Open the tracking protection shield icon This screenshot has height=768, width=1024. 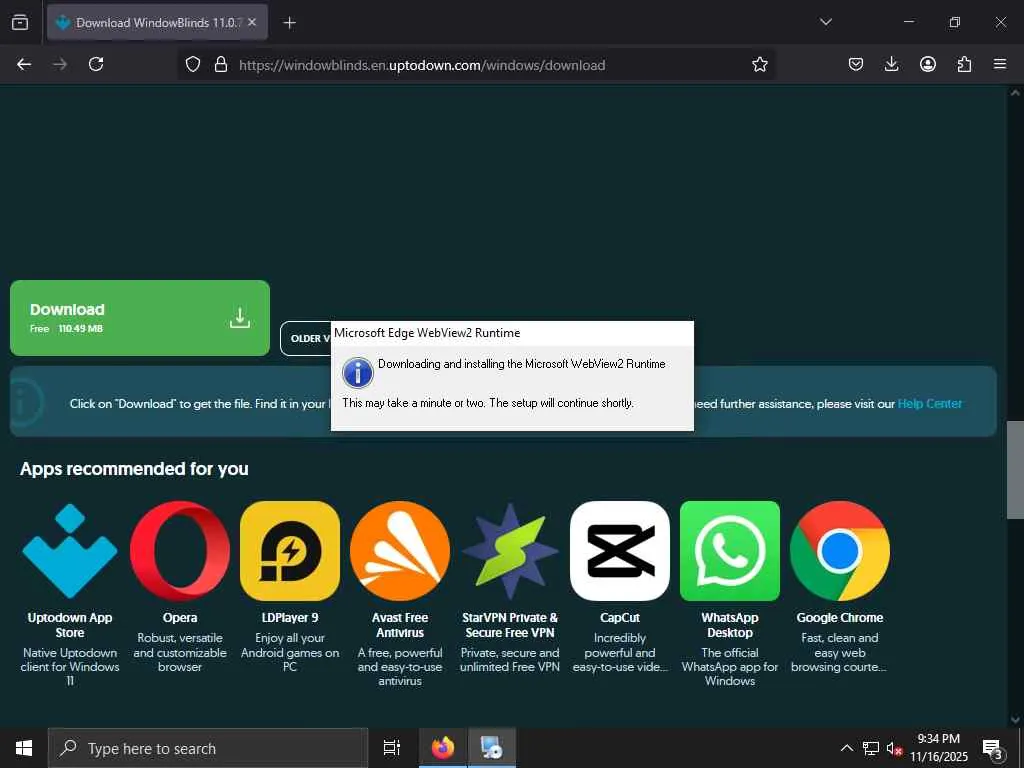(x=193, y=65)
